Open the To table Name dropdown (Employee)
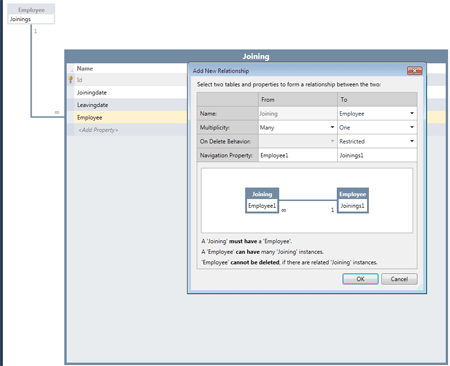The width and height of the screenshot is (450, 366). coord(412,113)
